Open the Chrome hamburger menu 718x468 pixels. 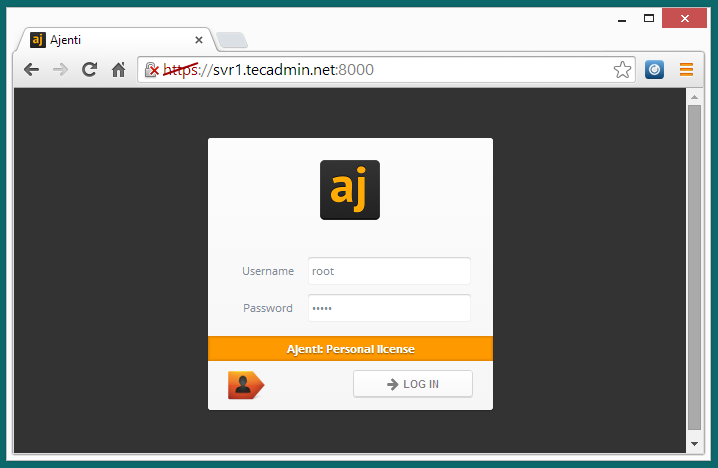686,70
